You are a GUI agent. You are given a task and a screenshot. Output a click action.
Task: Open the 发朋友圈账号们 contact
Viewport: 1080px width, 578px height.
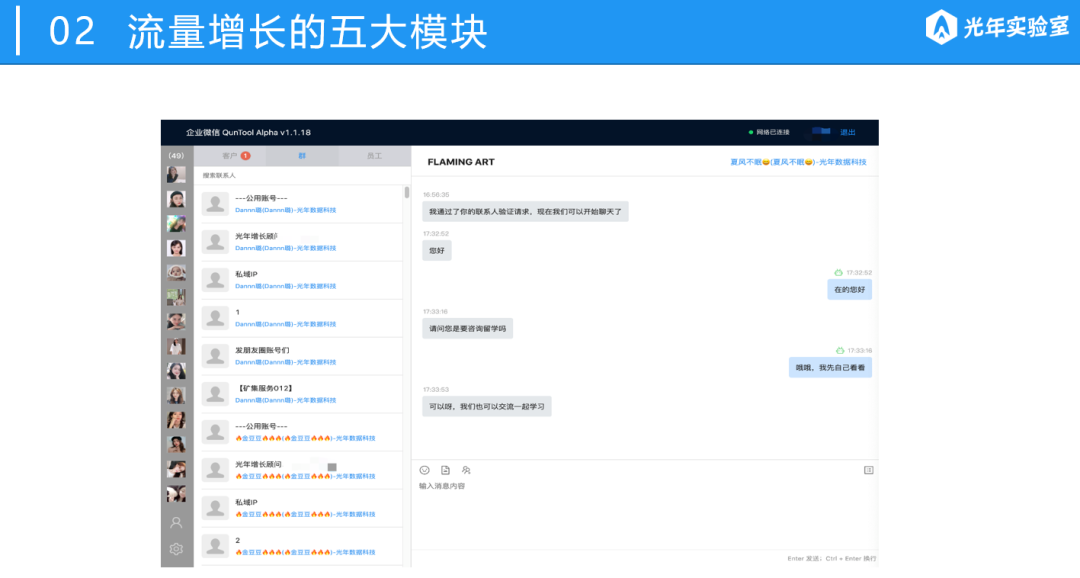[300, 356]
